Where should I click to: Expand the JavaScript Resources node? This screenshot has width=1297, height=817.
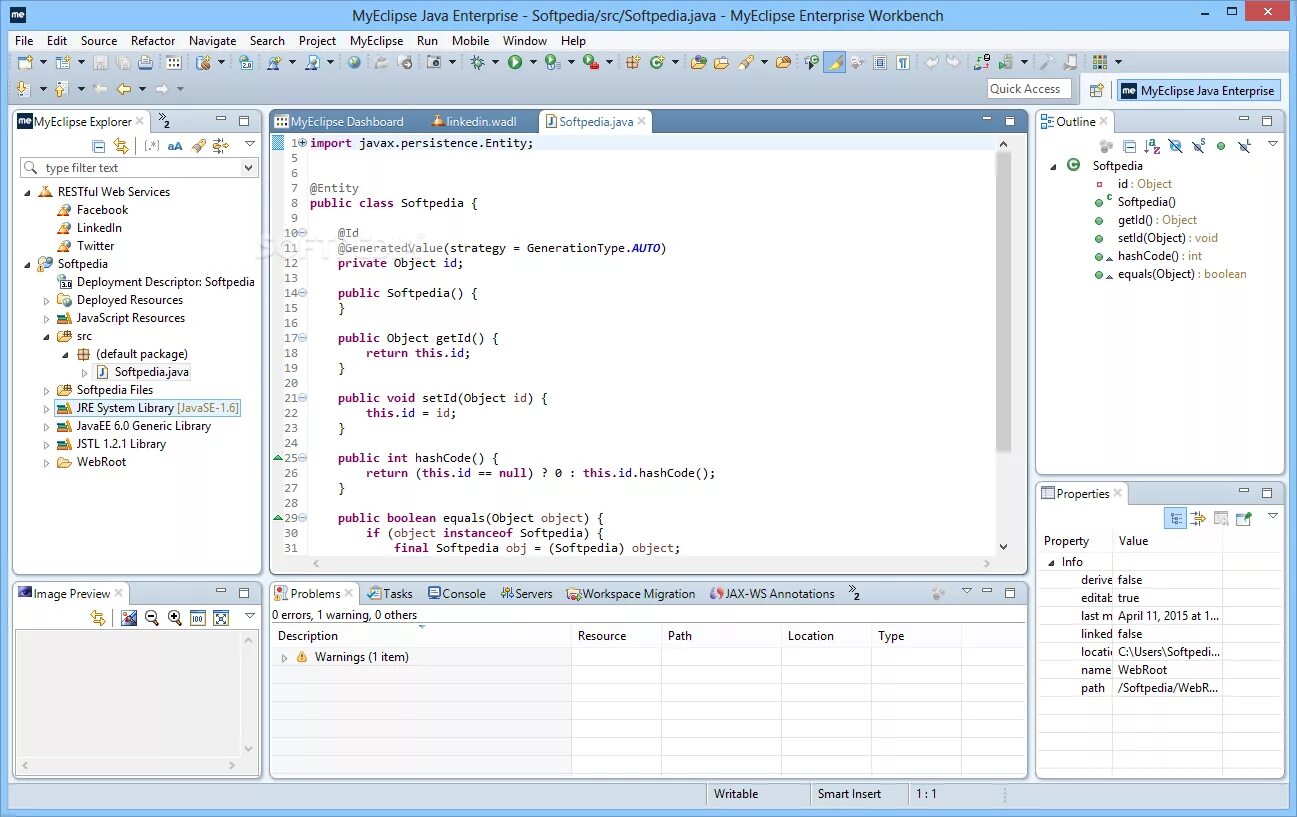tap(46, 318)
